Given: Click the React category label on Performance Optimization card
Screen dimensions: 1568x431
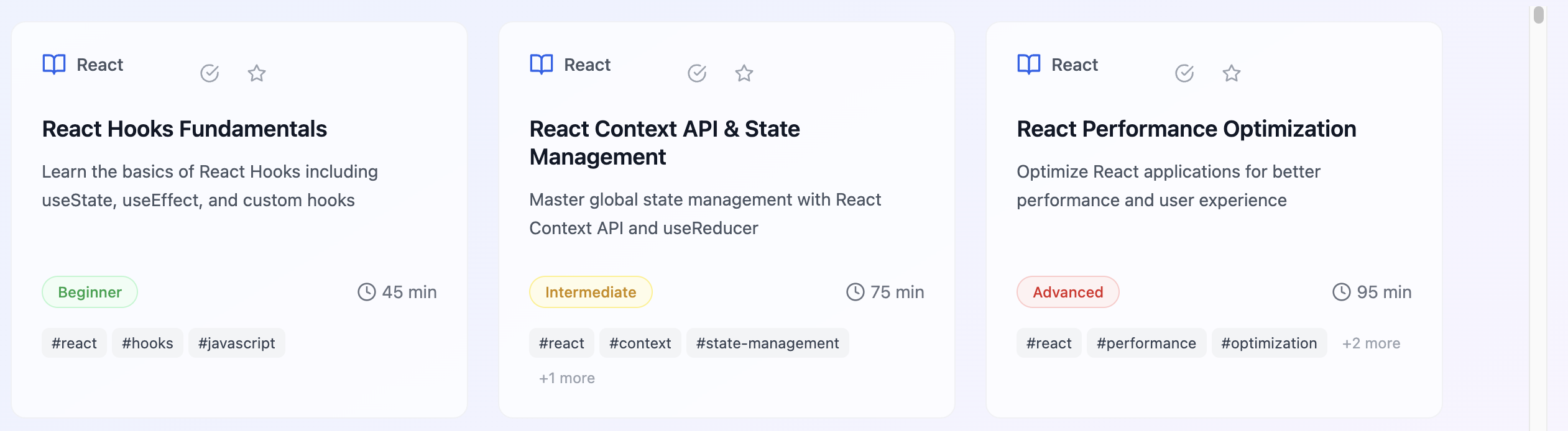Looking at the screenshot, I should click(x=1074, y=65).
